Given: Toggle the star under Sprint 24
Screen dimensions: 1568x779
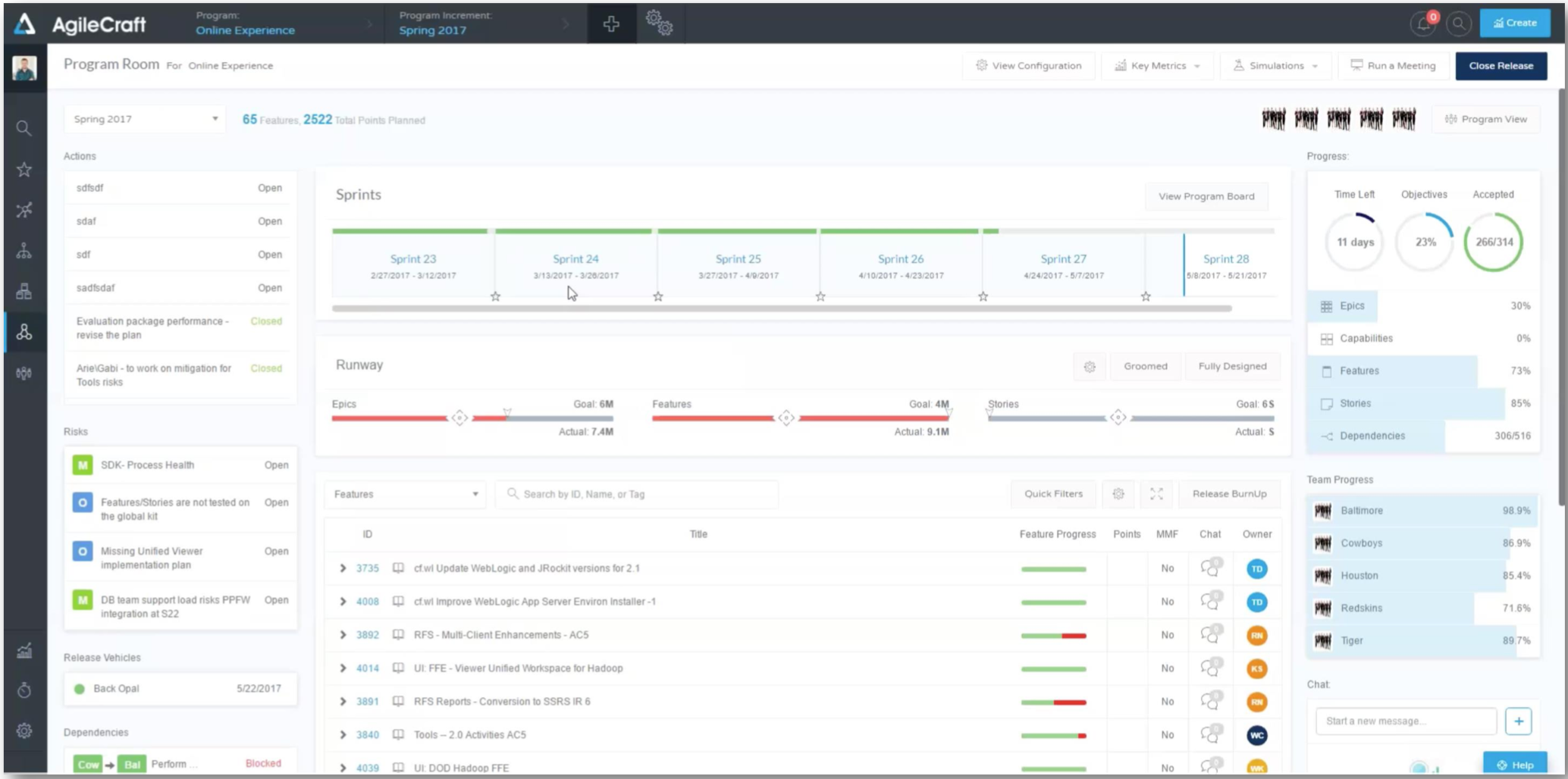Looking at the screenshot, I should pos(658,296).
